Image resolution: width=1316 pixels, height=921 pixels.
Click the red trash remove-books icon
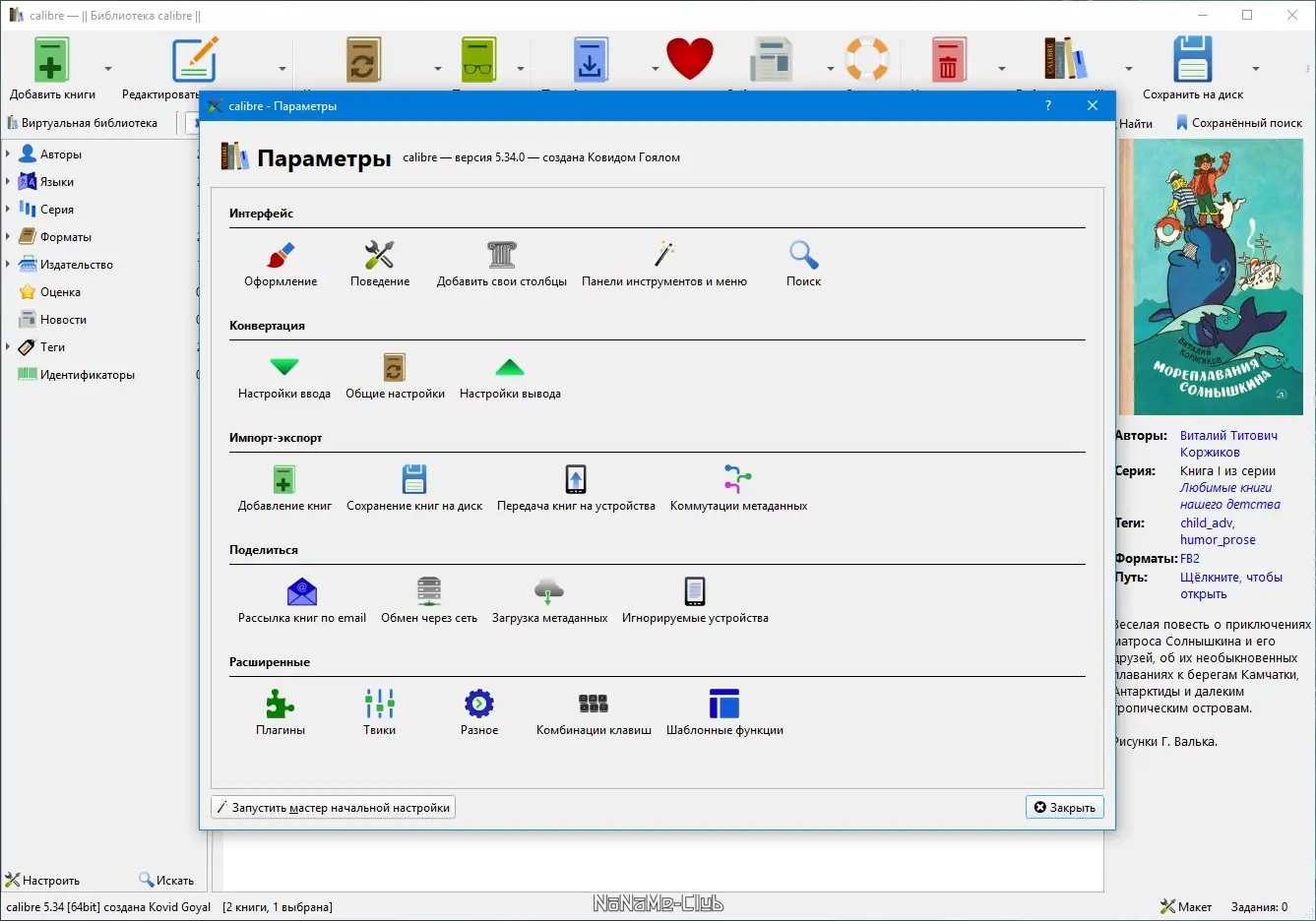[x=948, y=59]
